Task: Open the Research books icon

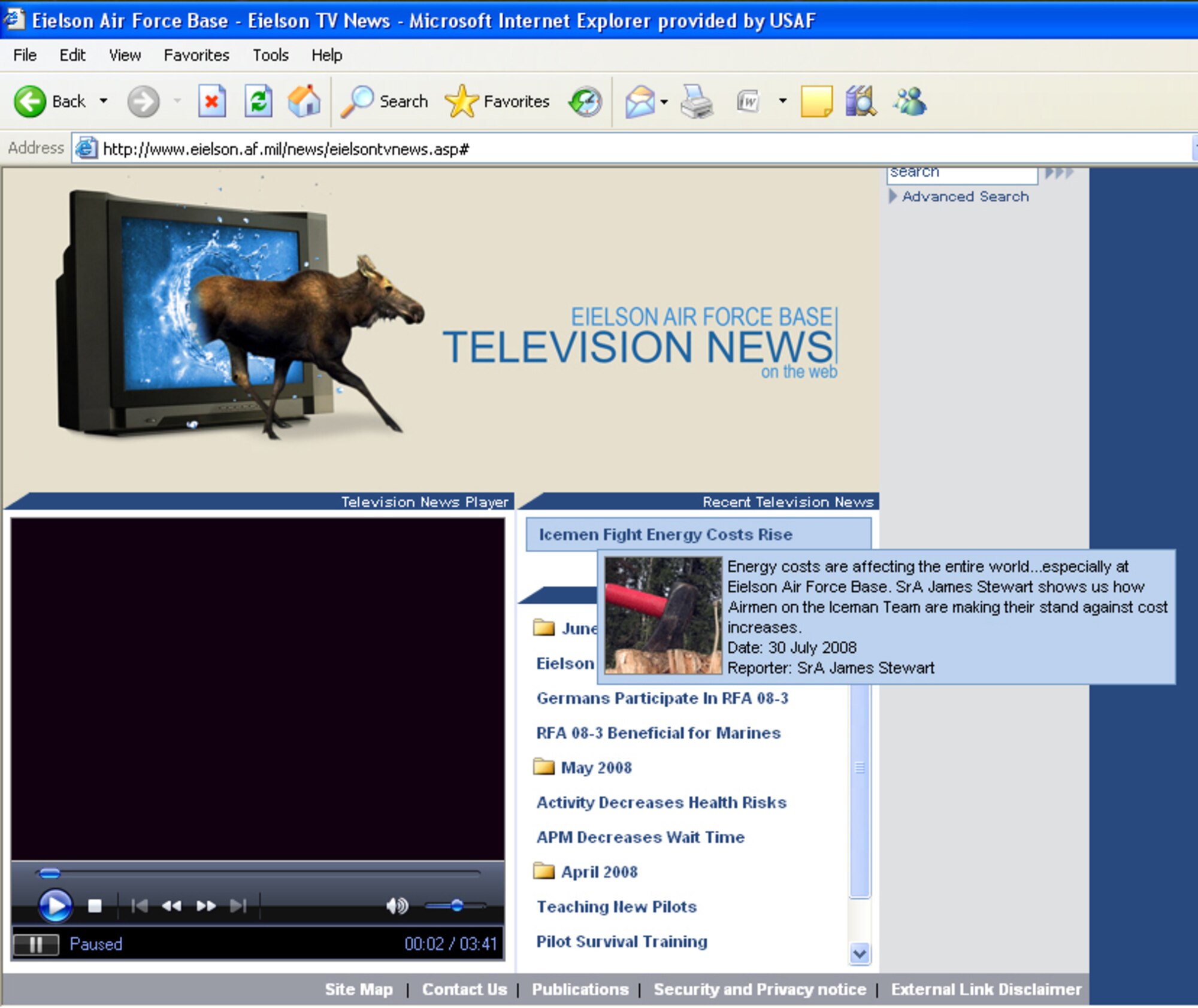Action: 861,101
